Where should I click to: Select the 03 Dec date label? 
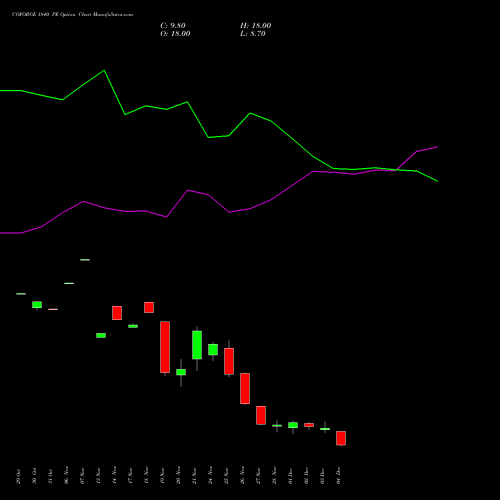tap(322, 476)
